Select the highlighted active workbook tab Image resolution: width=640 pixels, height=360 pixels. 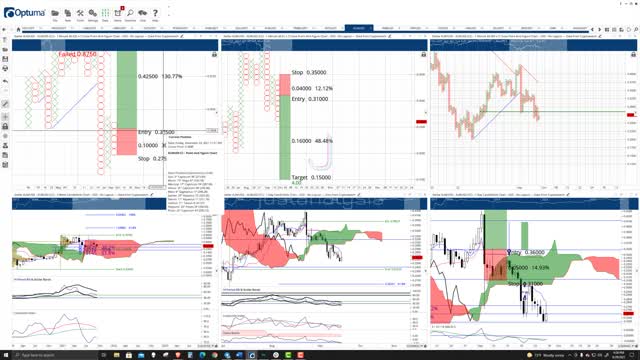click(x=359, y=28)
